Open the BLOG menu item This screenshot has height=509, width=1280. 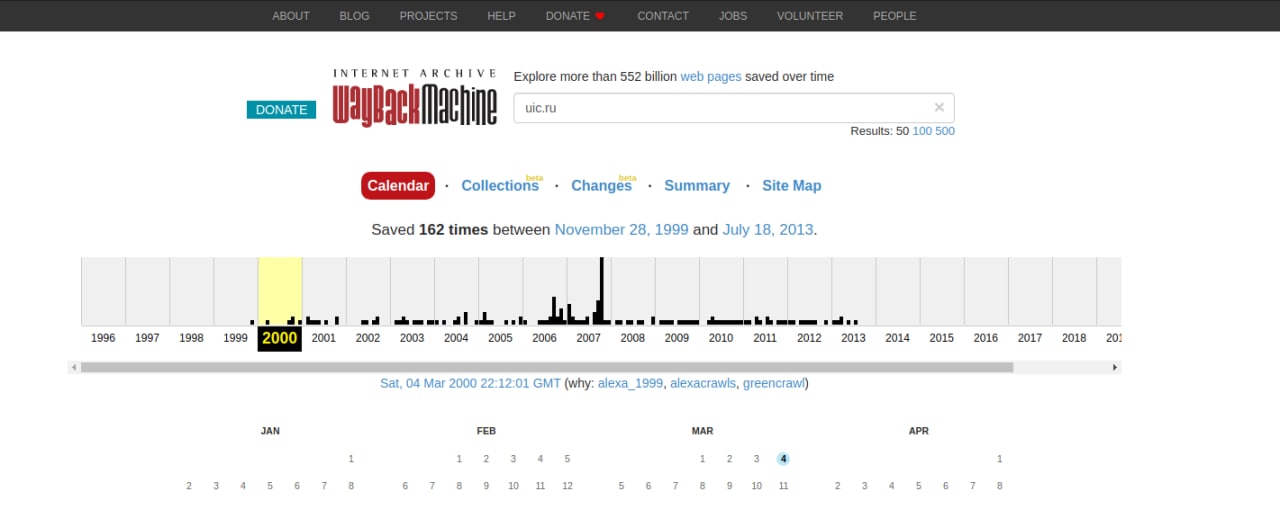click(x=354, y=16)
